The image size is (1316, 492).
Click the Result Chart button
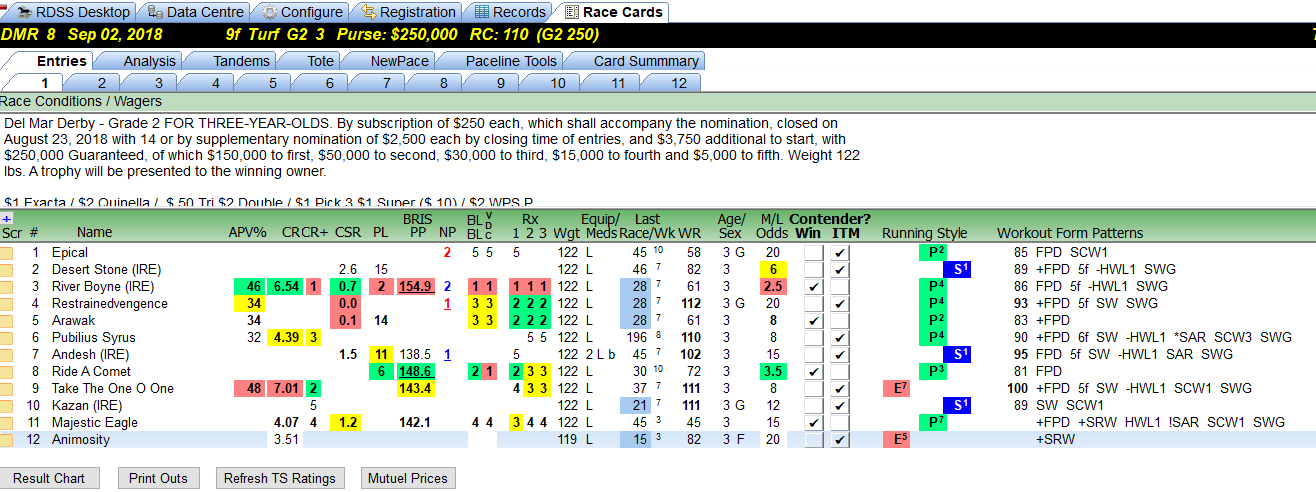tap(49, 478)
